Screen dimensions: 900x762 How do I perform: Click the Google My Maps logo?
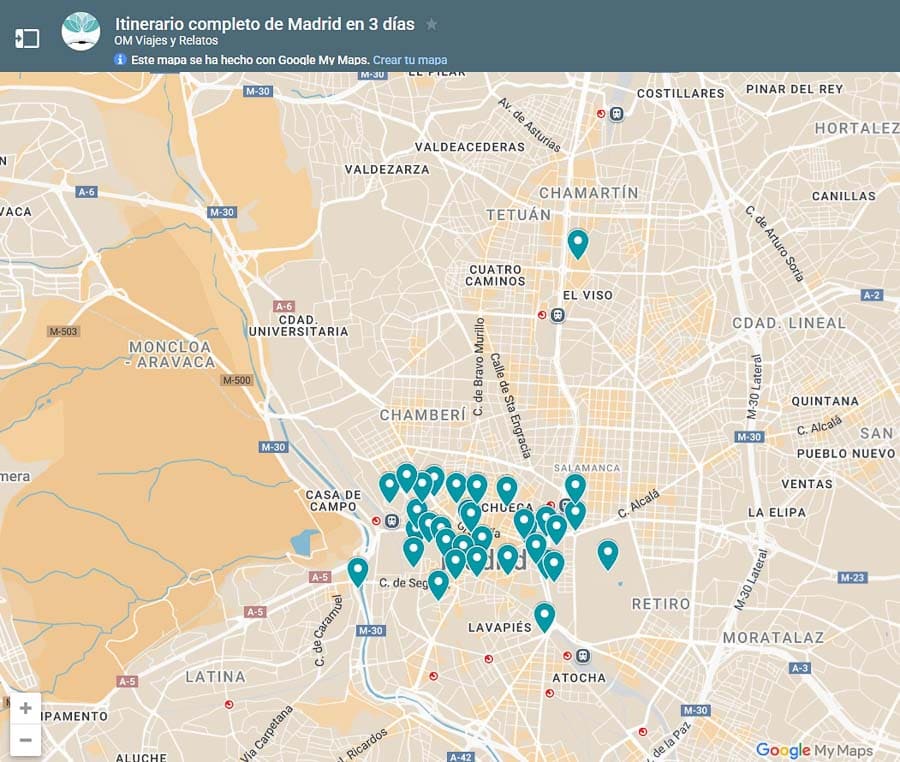[x=814, y=750]
